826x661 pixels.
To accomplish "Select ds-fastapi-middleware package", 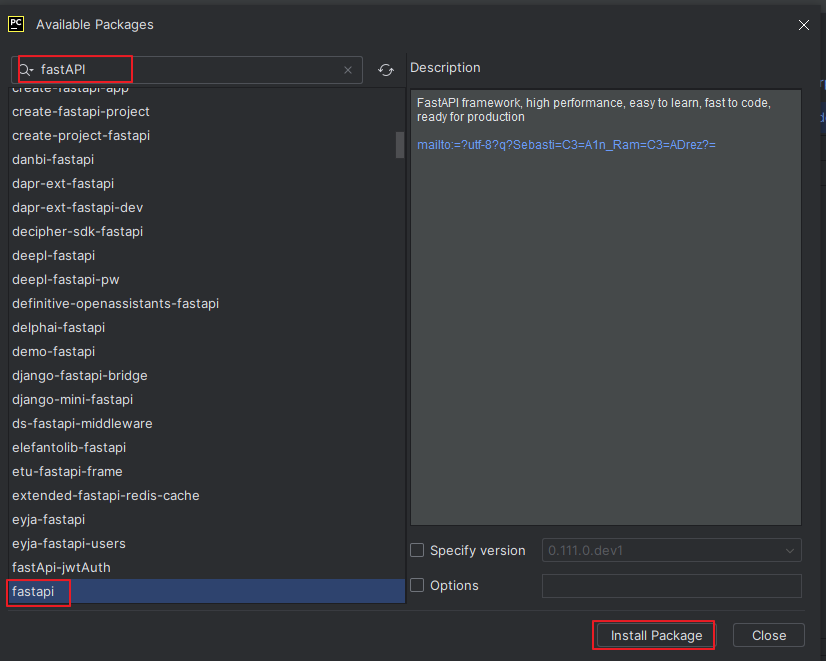I will click(207, 423).
